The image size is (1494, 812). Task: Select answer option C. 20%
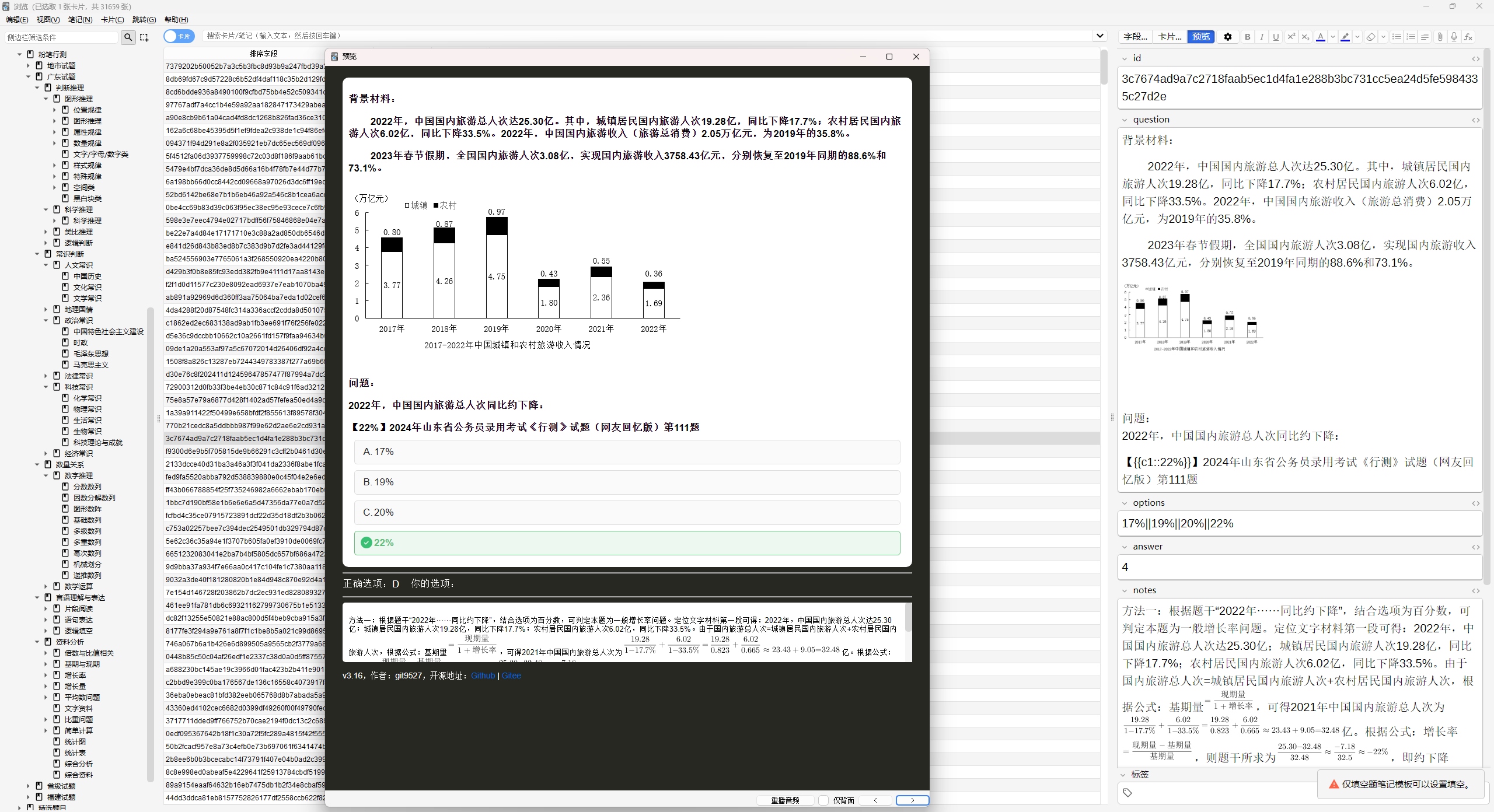627,513
